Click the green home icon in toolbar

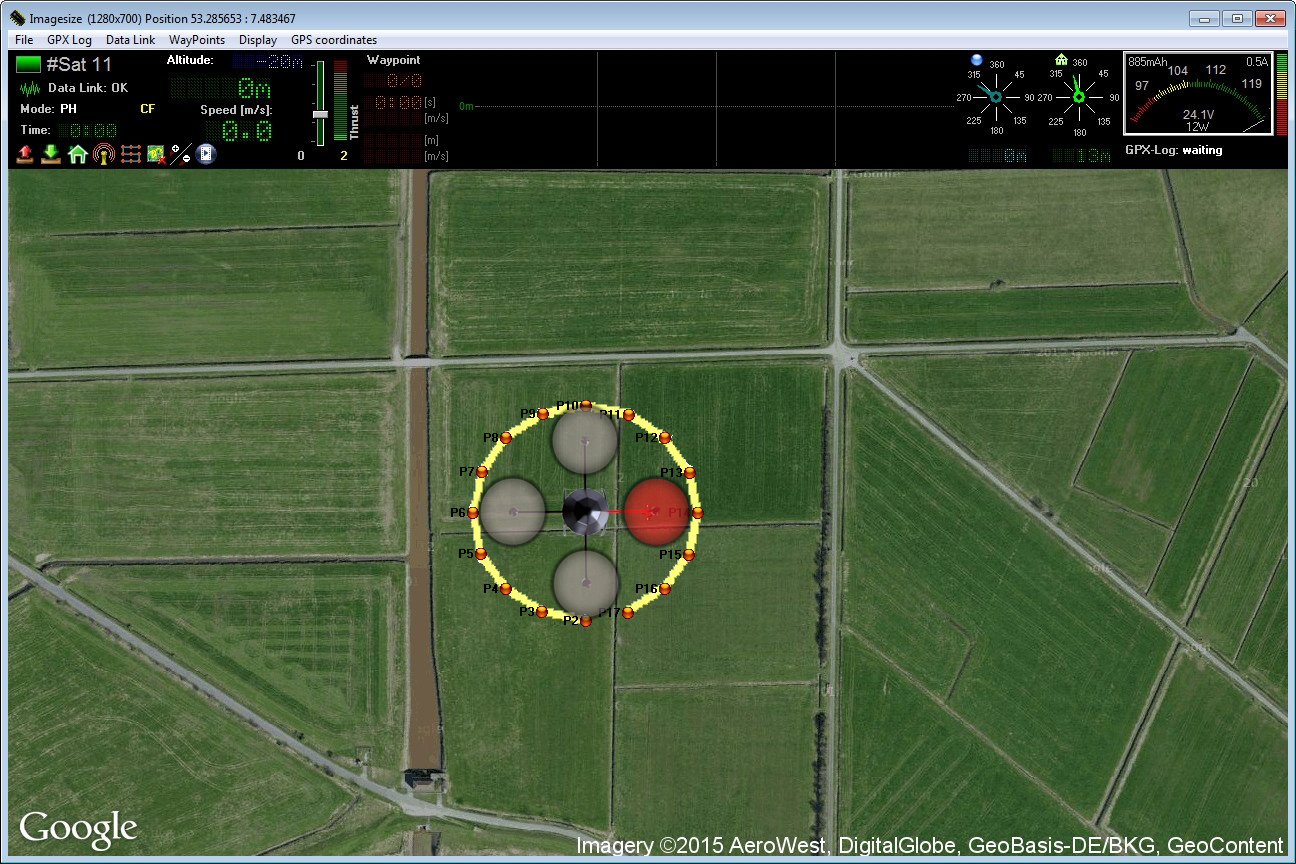coord(77,154)
